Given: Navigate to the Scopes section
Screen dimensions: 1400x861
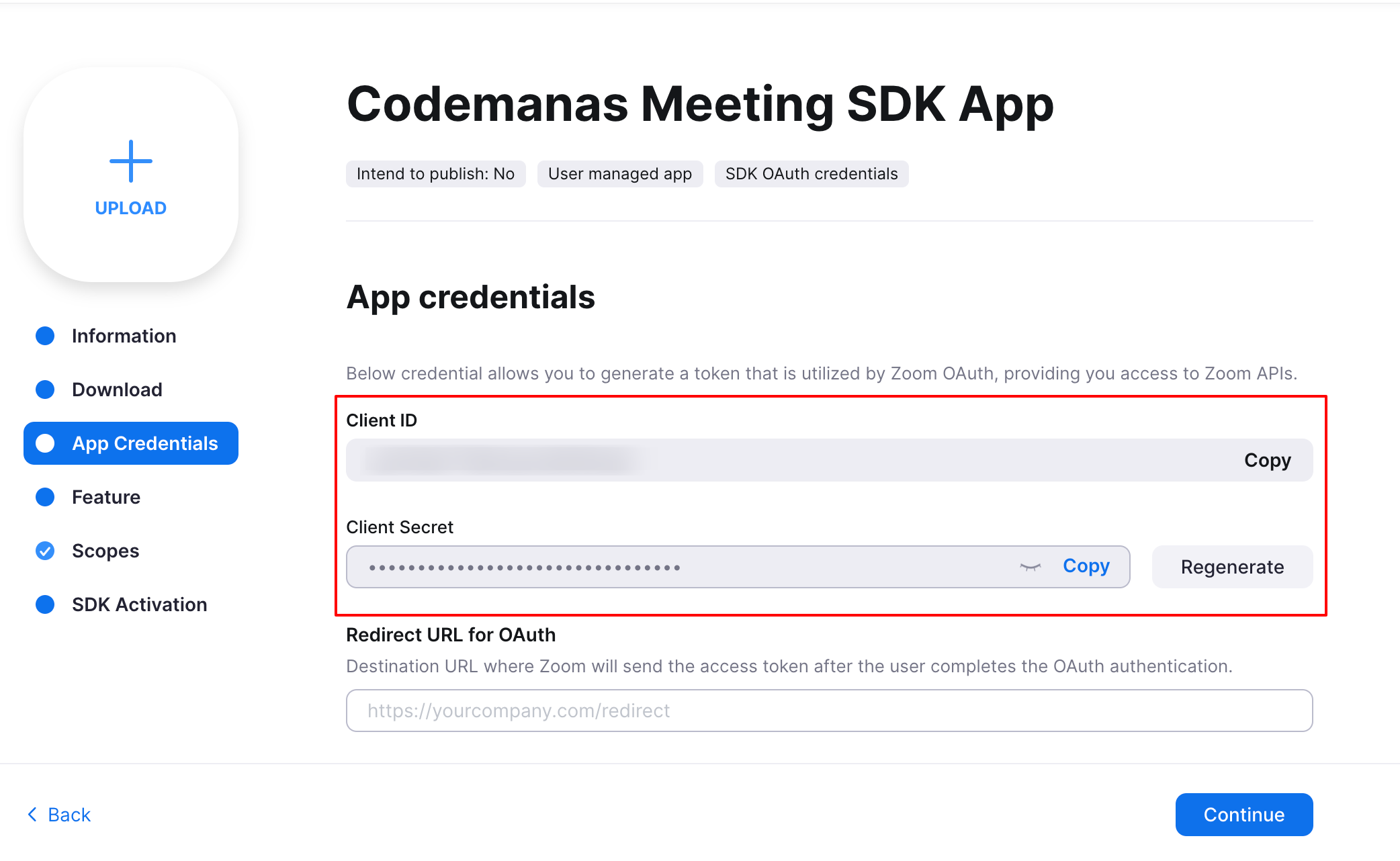Looking at the screenshot, I should (x=105, y=551).
